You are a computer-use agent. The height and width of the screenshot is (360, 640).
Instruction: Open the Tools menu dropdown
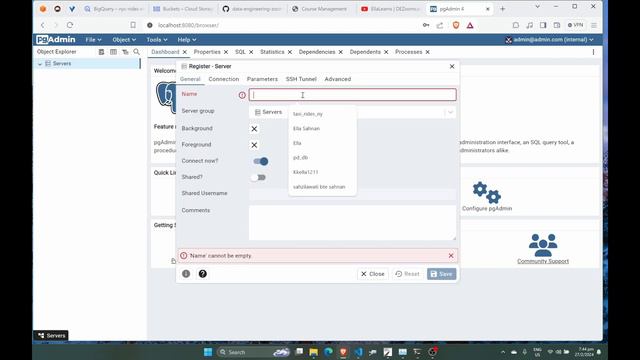[157, 40]
